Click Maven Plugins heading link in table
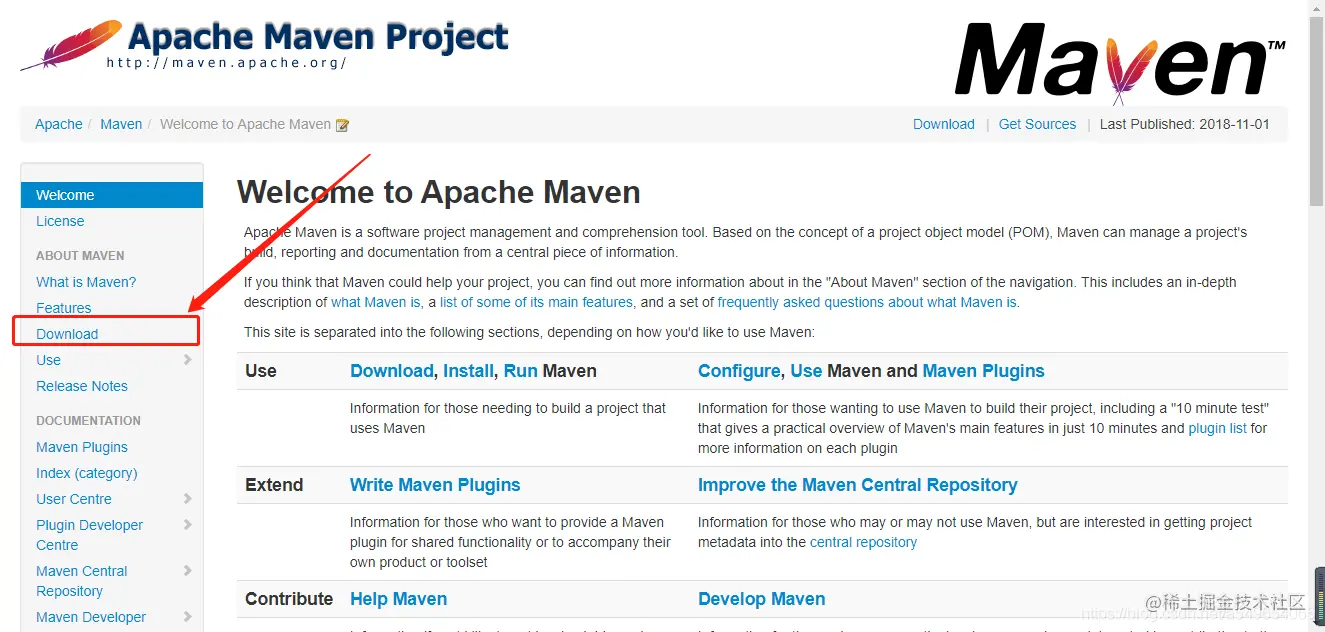1325x632 pixels. (983, 371)
